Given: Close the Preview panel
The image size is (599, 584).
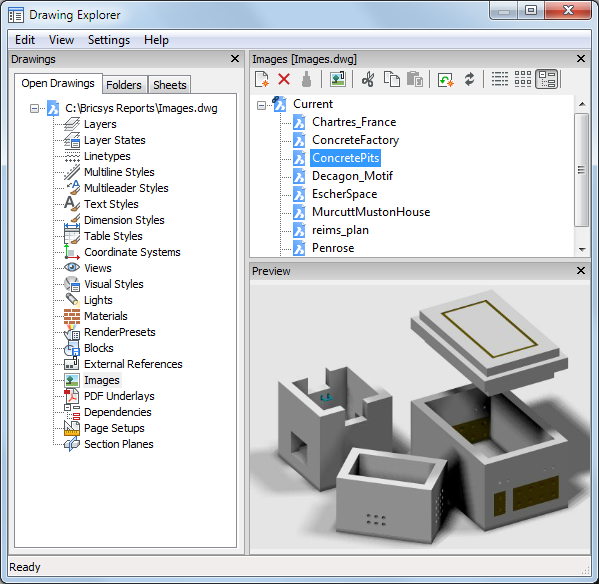Looking at the screenshot, I should (x=581, y=271).
